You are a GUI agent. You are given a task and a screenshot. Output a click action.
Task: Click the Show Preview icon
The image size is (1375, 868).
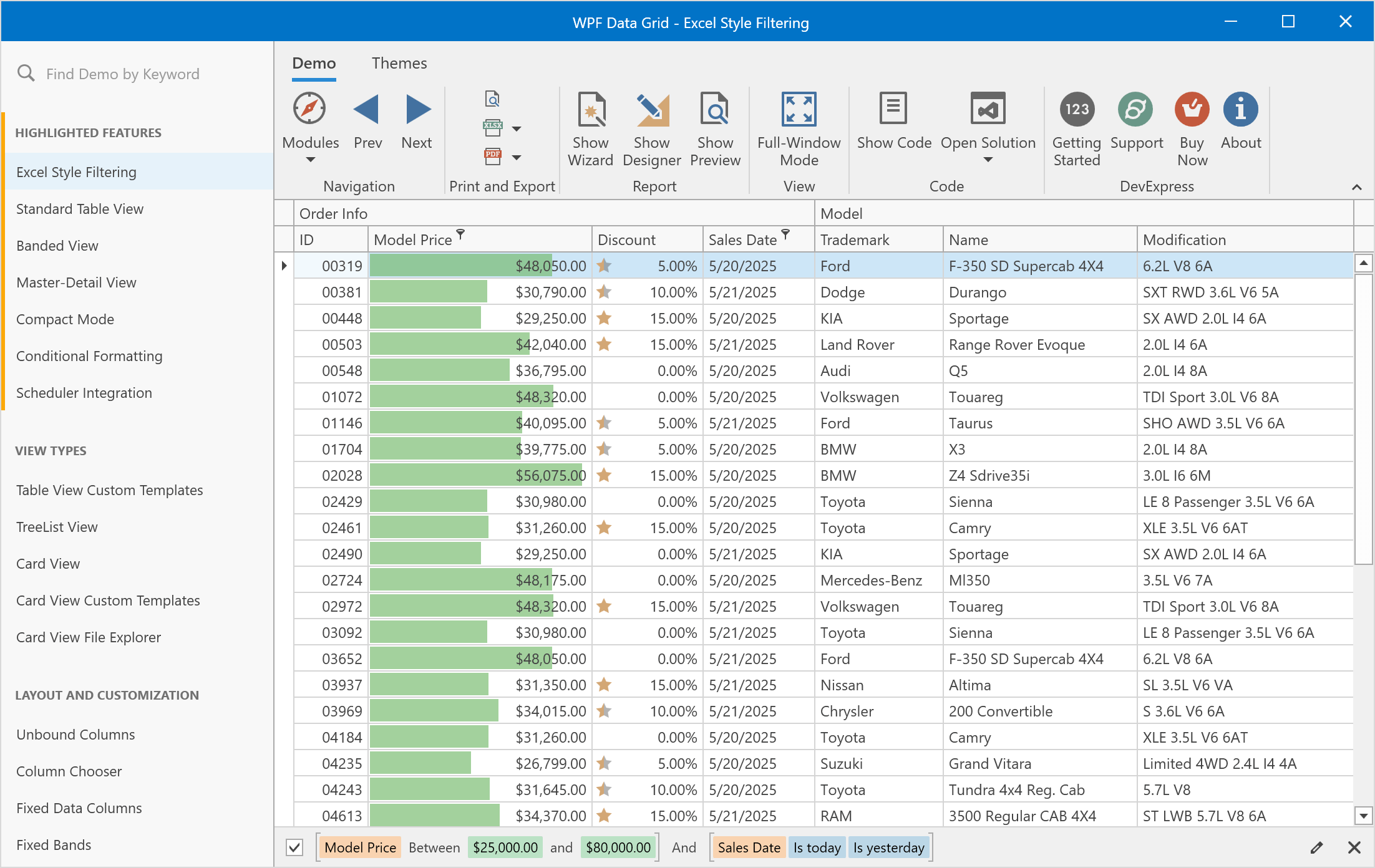pyautogui.click(x=715, y=109)
